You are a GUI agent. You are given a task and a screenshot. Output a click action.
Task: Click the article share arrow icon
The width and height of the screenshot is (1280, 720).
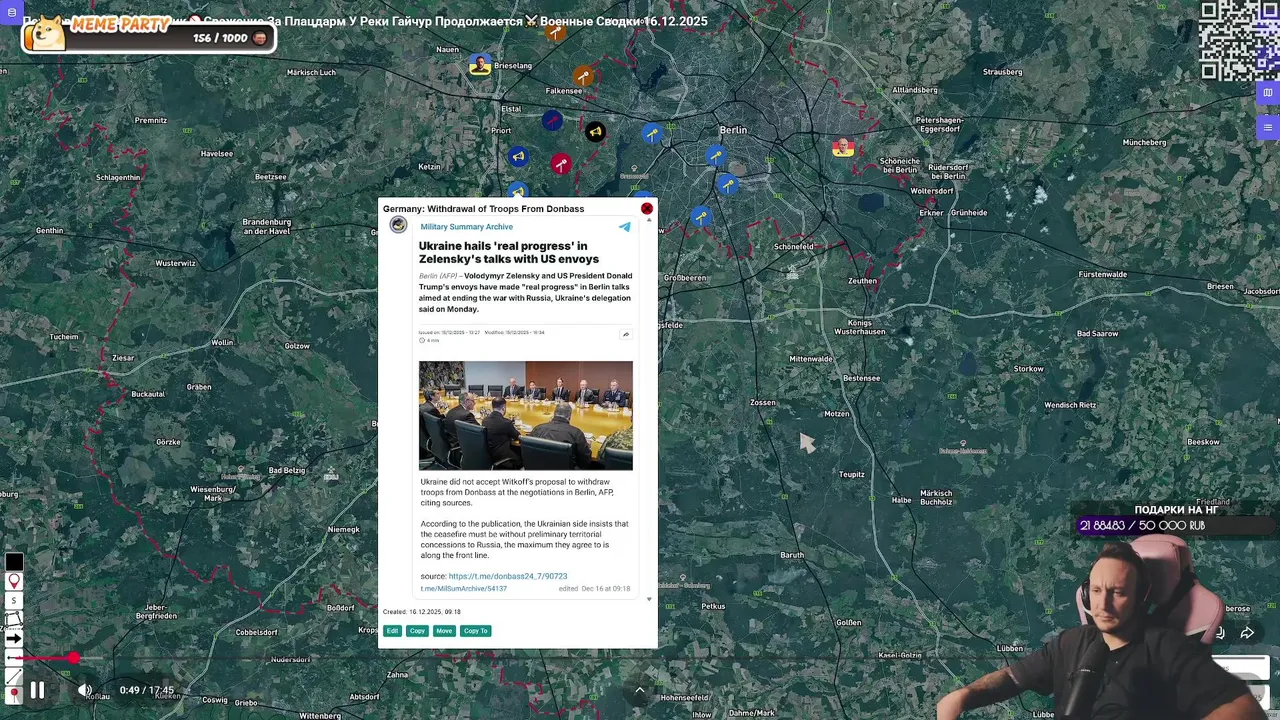[x=626, y=335]
